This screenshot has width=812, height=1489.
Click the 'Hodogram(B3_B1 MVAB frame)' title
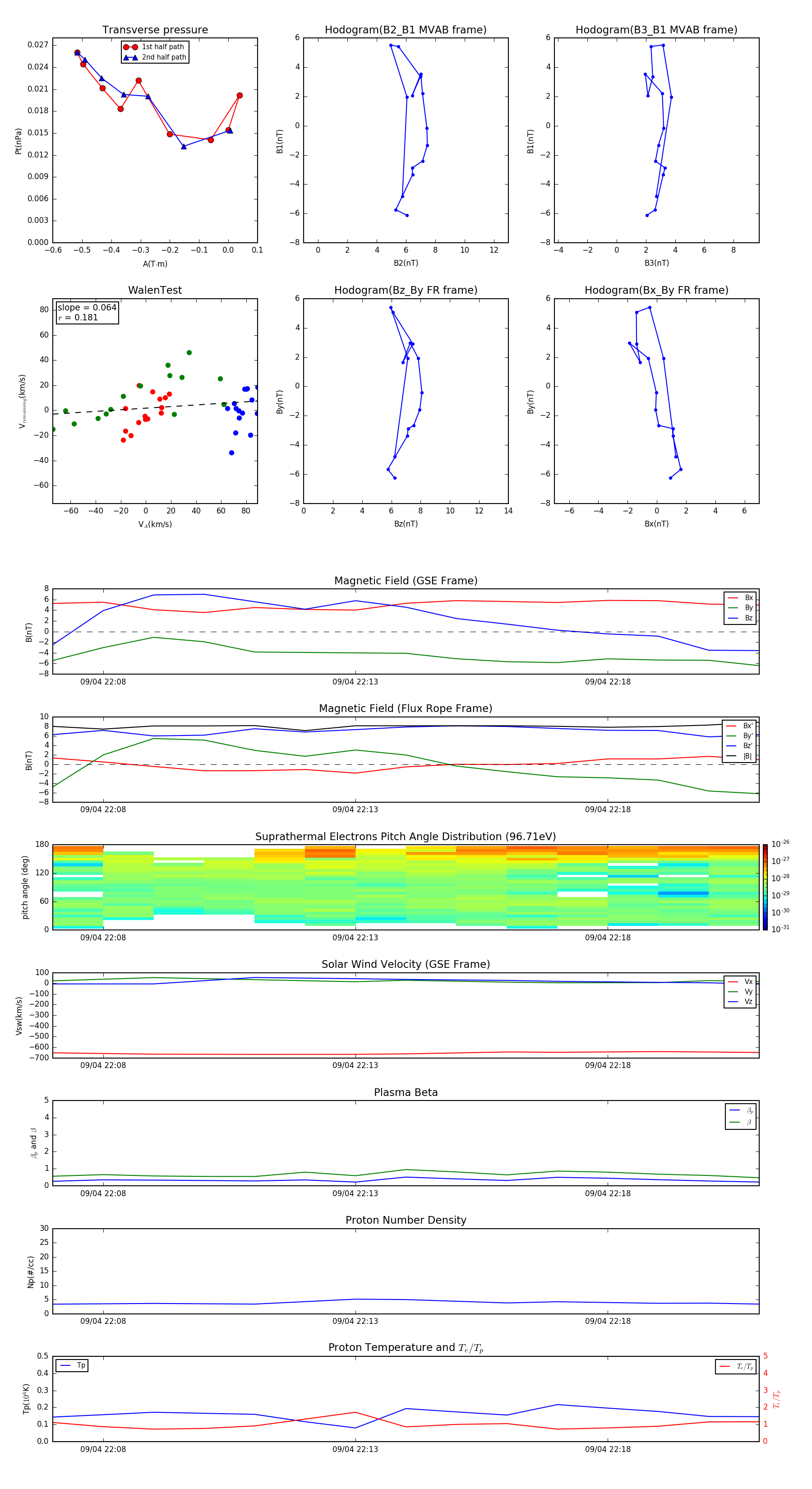[x=656, y=30]
